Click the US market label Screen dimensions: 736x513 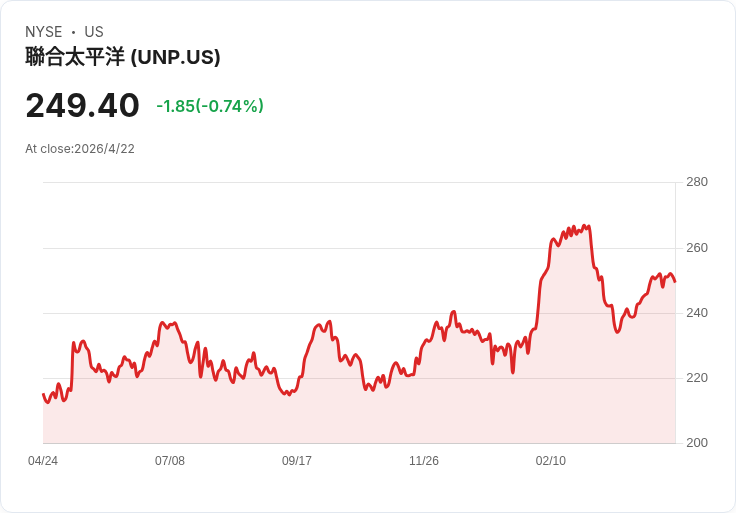click(x=94, y=32)
